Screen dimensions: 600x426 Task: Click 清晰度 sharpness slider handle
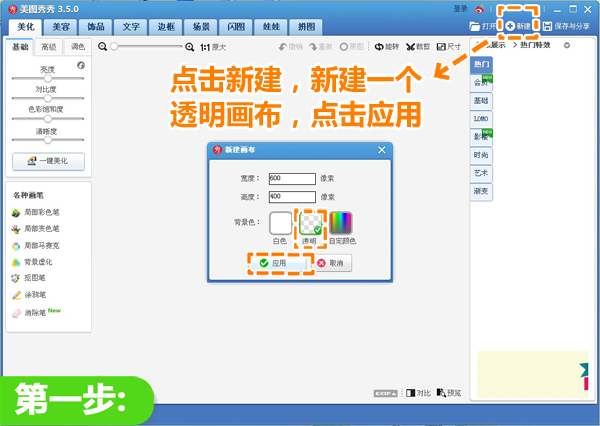(48, 140)
